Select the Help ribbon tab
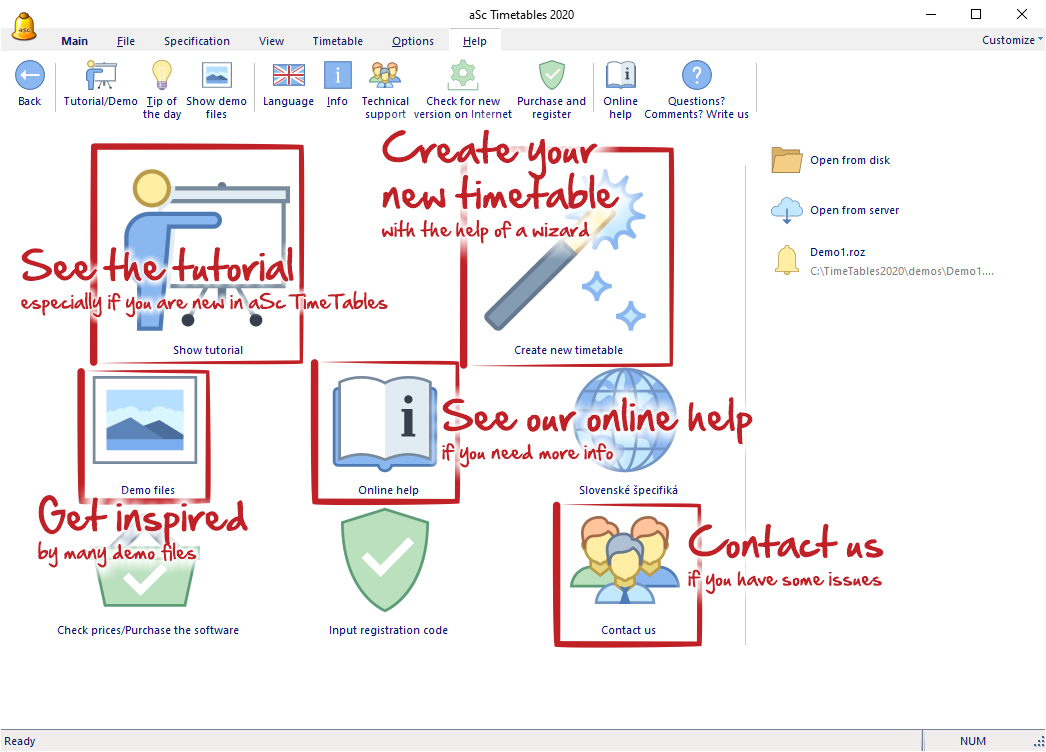The image size is (1046, 752). (x=475, y=41)
